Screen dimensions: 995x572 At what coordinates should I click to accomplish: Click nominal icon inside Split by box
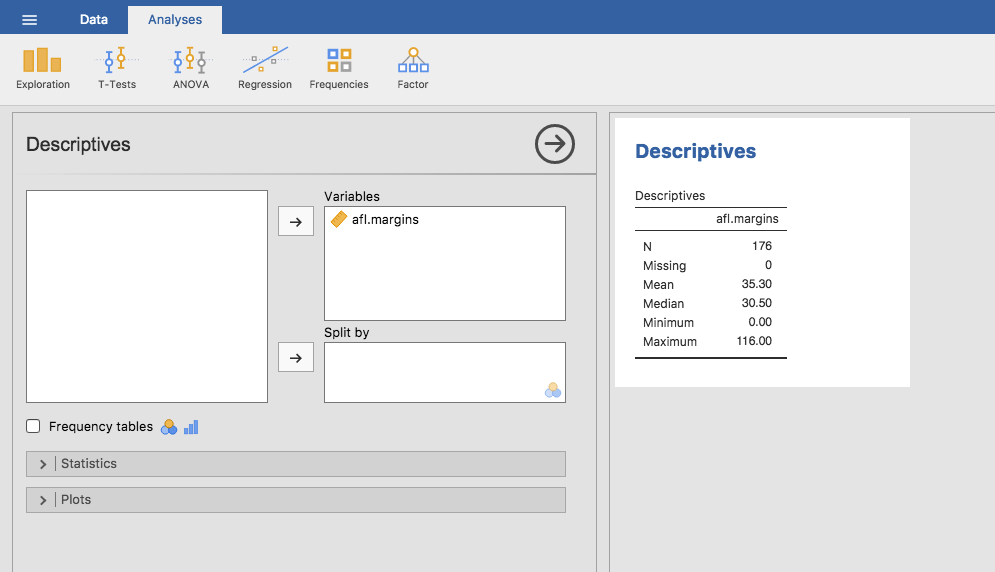(553, 390)
